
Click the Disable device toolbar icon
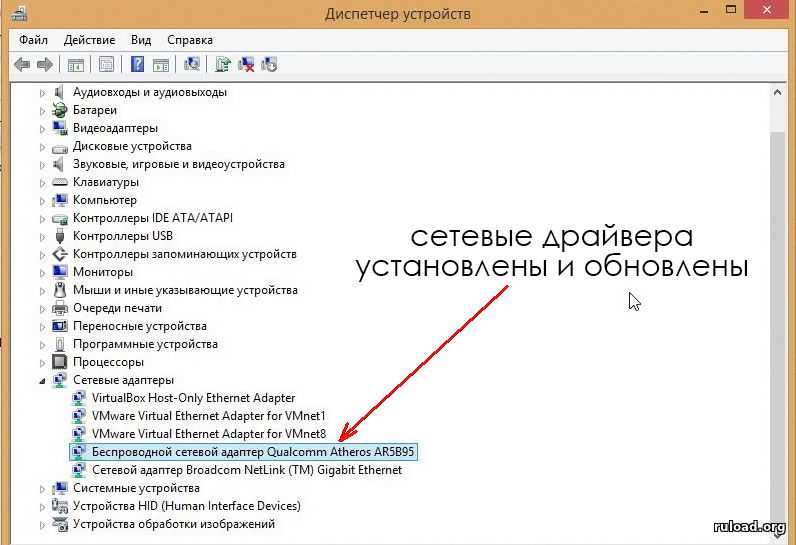point(269,64)
